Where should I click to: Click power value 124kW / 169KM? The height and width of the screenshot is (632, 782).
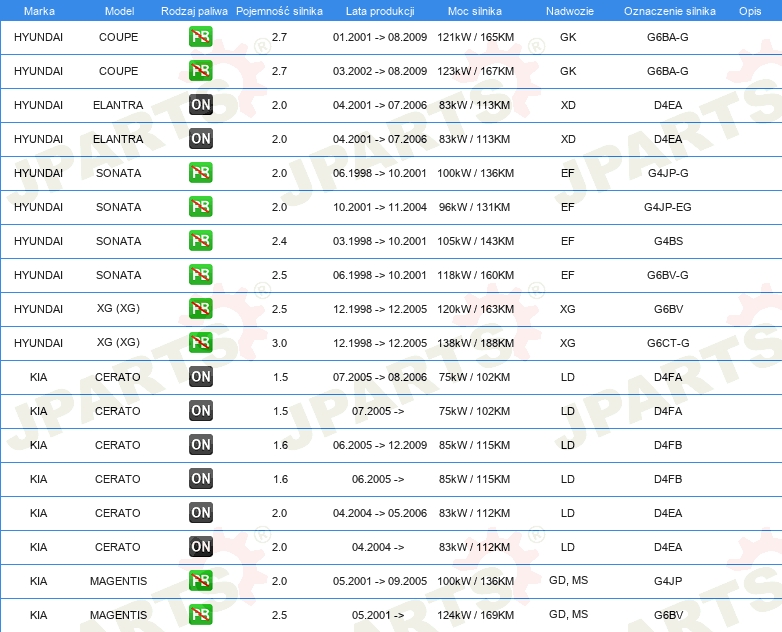(x=475, y=615)
